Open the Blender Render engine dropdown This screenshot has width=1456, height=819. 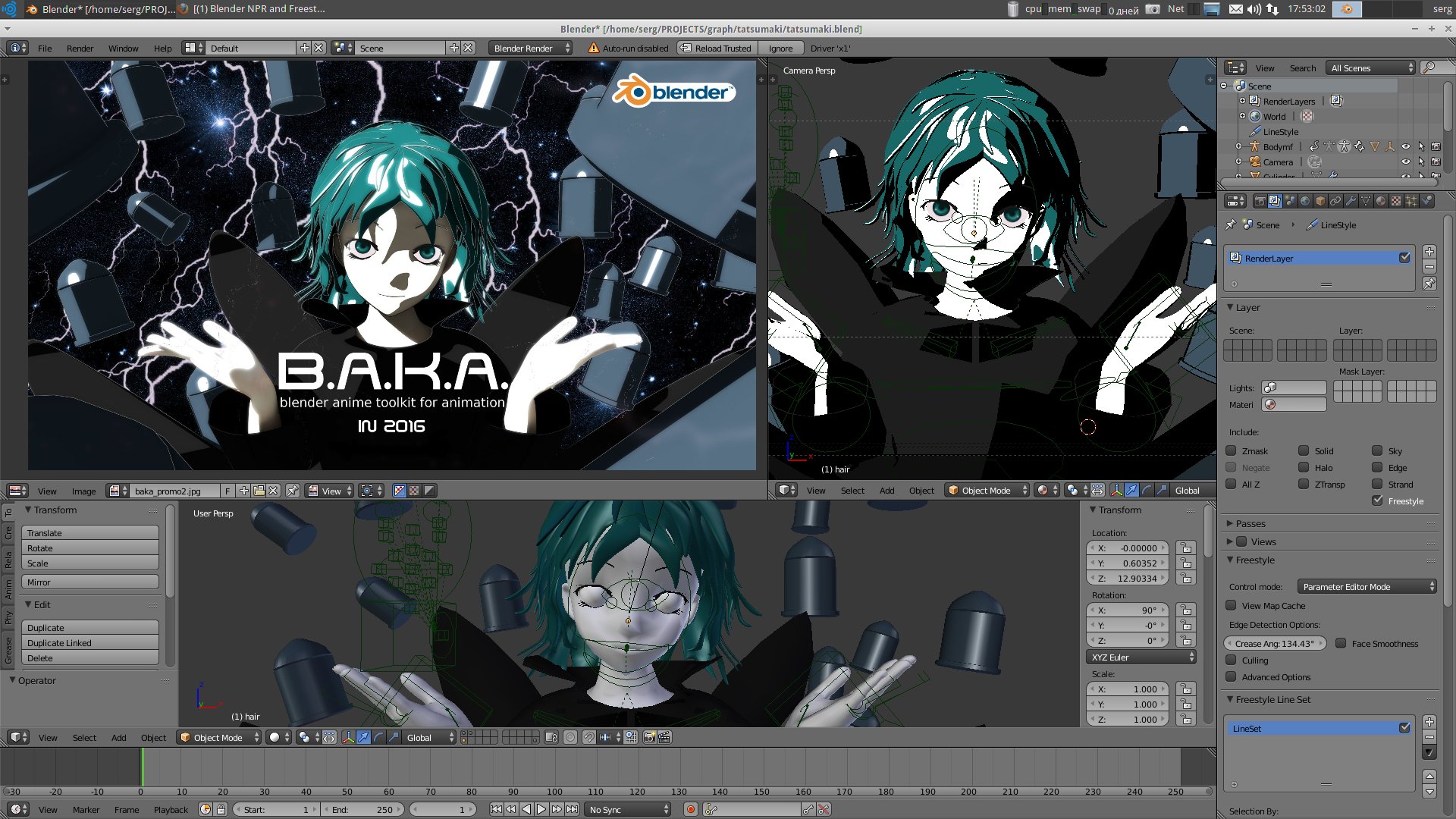(531, 48)
